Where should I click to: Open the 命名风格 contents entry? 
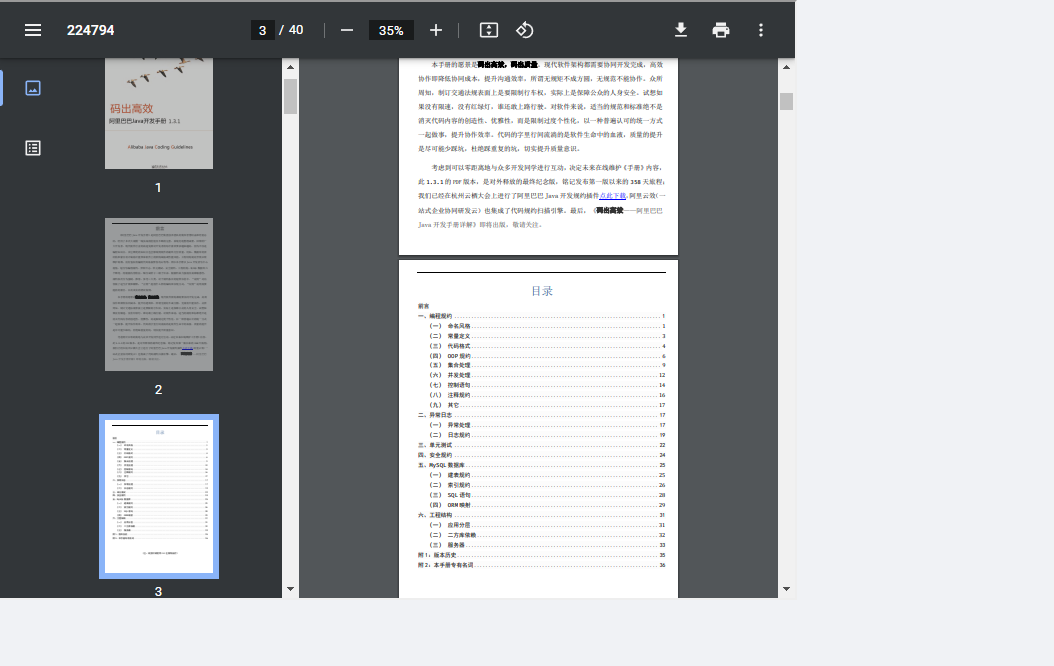tap(546, 326)
